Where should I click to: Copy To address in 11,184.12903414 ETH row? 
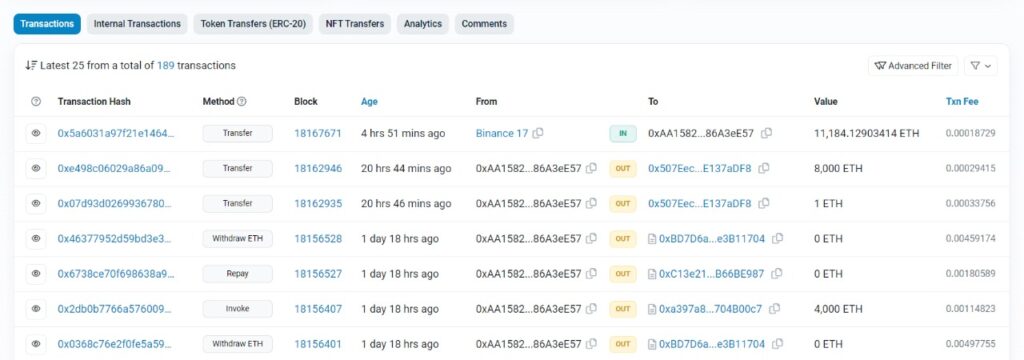pos(767,133)
